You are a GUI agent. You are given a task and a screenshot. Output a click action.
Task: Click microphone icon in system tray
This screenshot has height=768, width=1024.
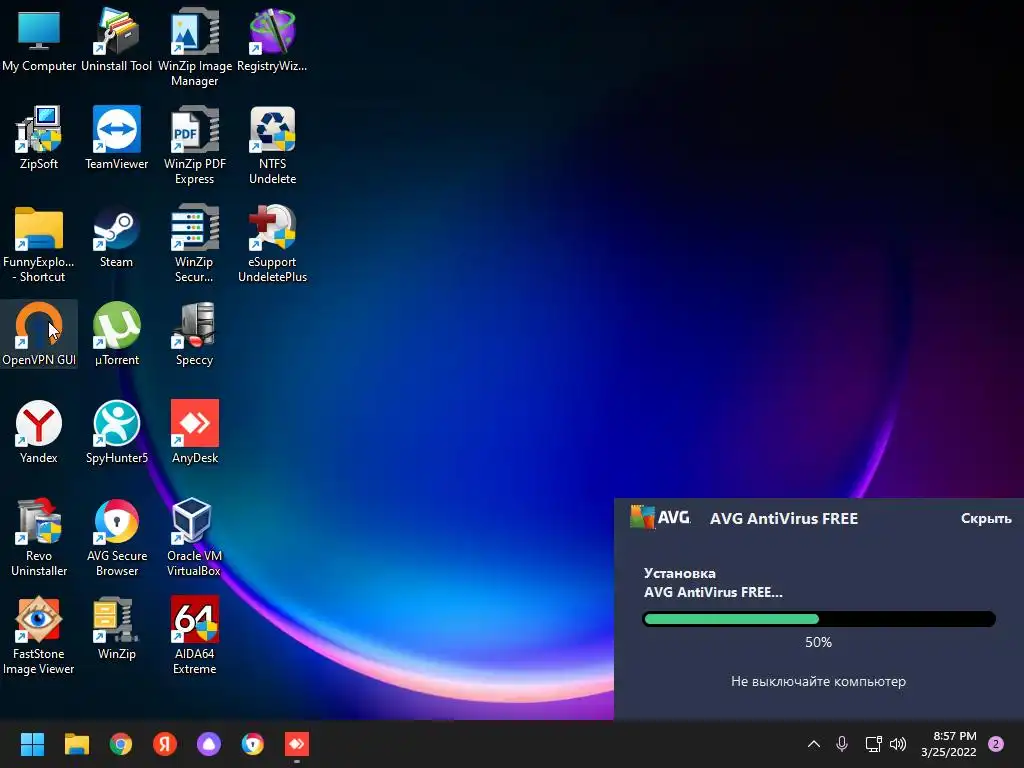click(x=842, y=744)
